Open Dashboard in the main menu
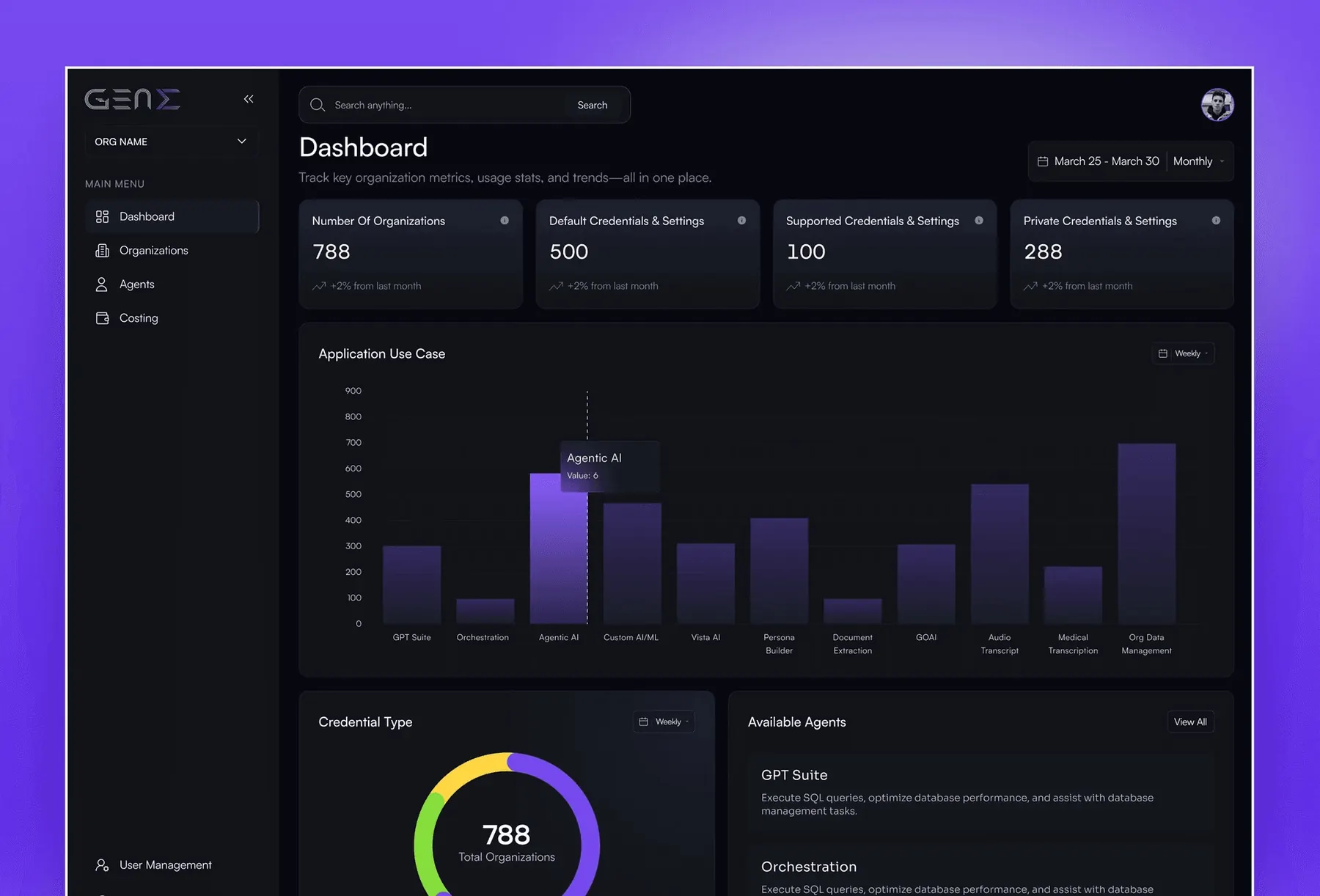 pos(172,216)
